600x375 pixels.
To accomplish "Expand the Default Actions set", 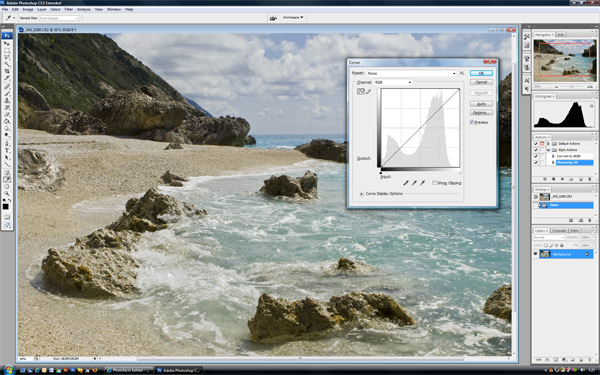I will 548,144.
